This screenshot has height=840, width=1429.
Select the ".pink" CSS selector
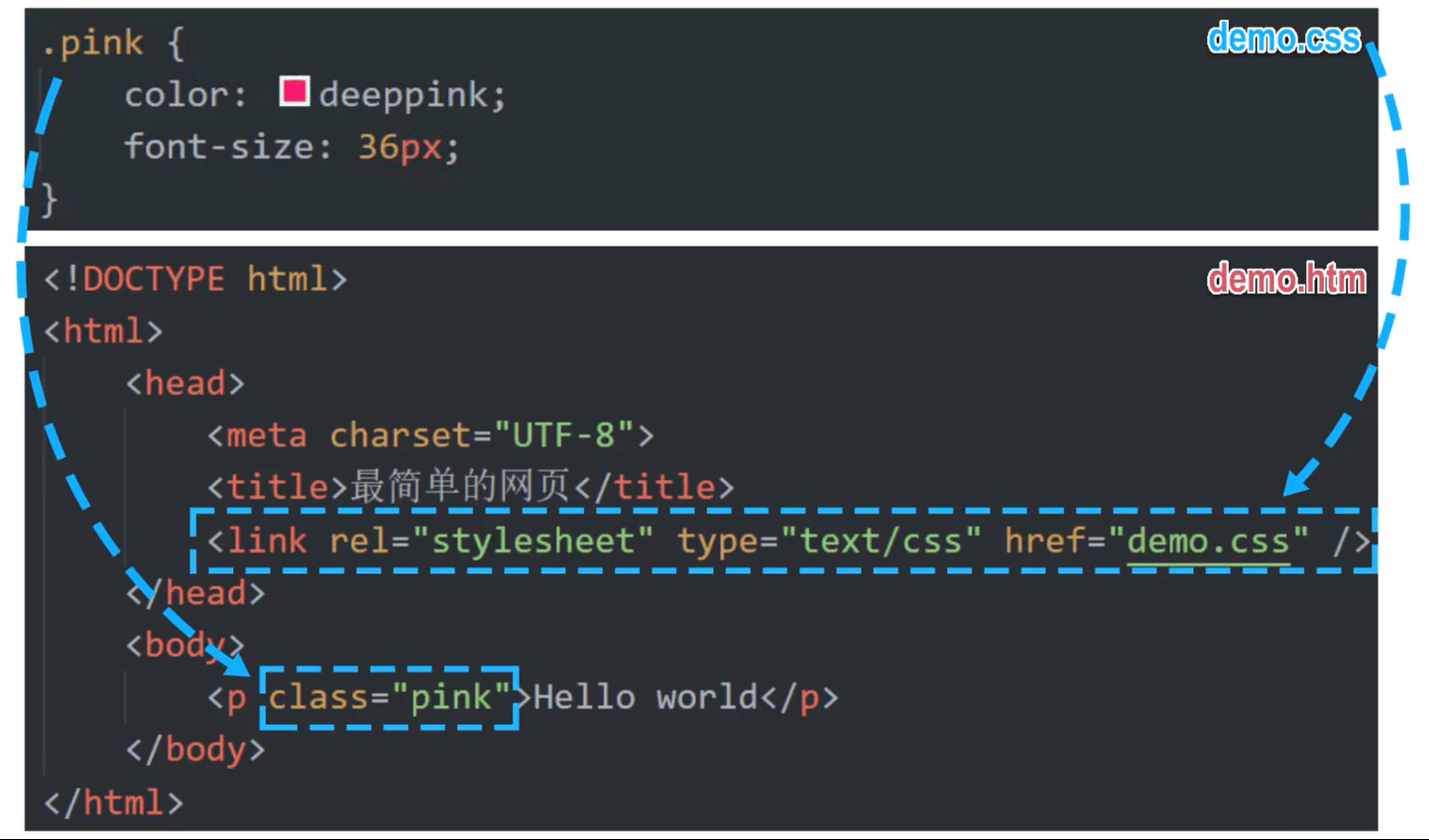pyautogui.click(x=92, y=43)
